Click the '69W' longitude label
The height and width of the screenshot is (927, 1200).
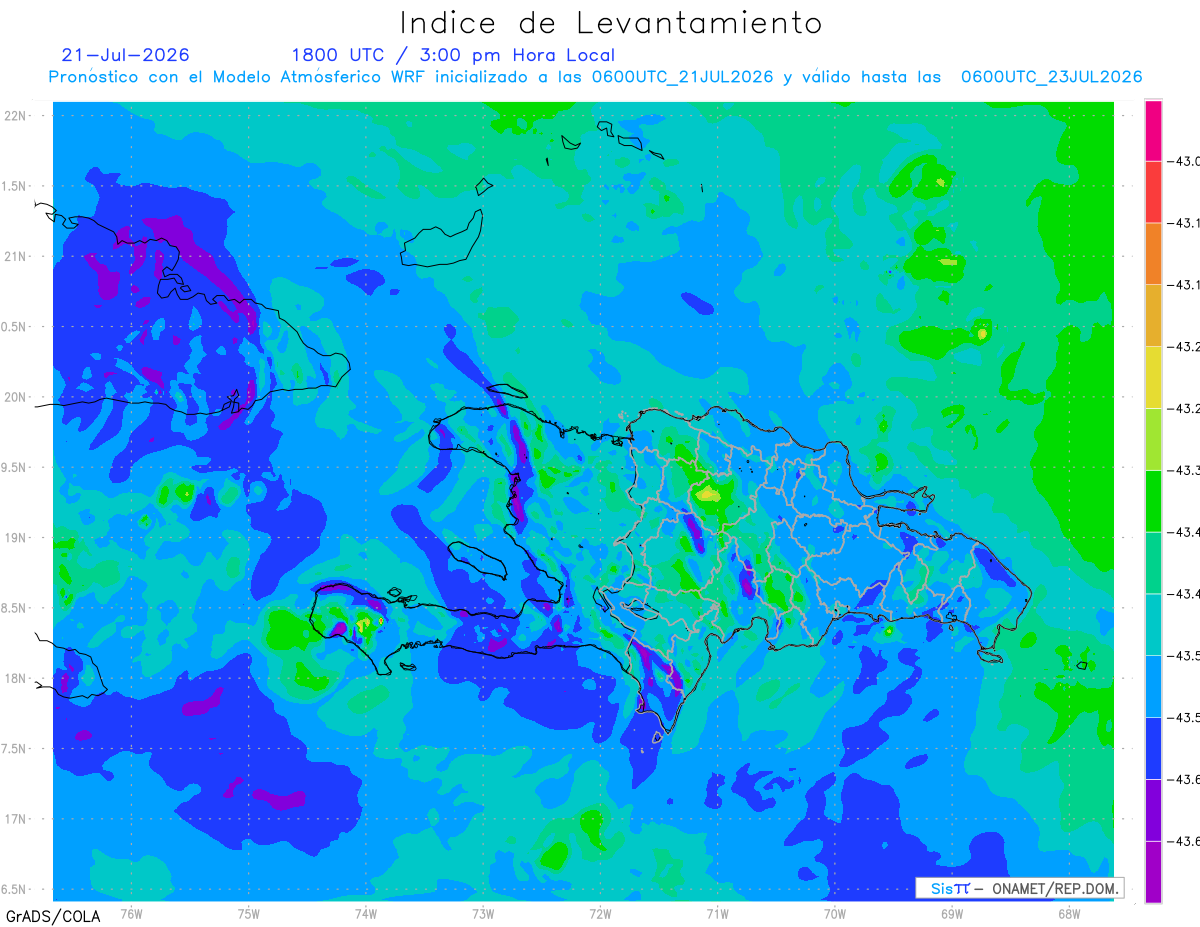[952, 913]
